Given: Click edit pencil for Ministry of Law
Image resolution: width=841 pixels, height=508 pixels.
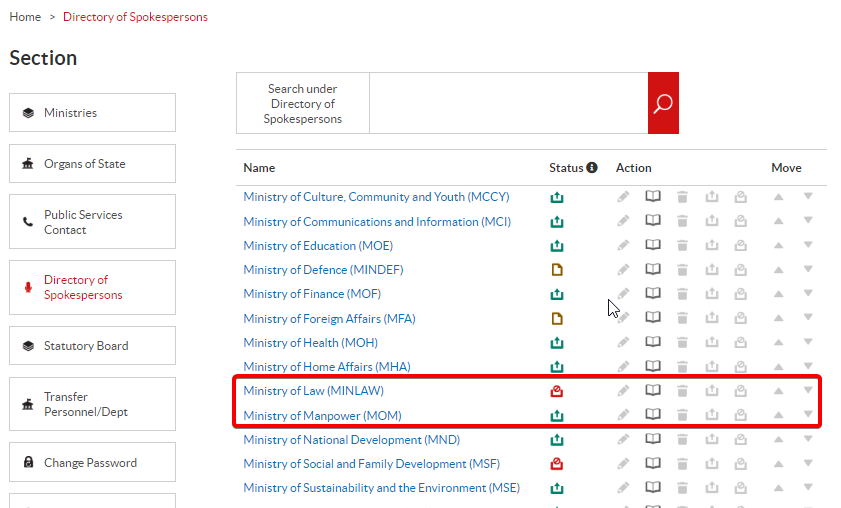Looking at the screenshot, I should [x=623, y=391].
